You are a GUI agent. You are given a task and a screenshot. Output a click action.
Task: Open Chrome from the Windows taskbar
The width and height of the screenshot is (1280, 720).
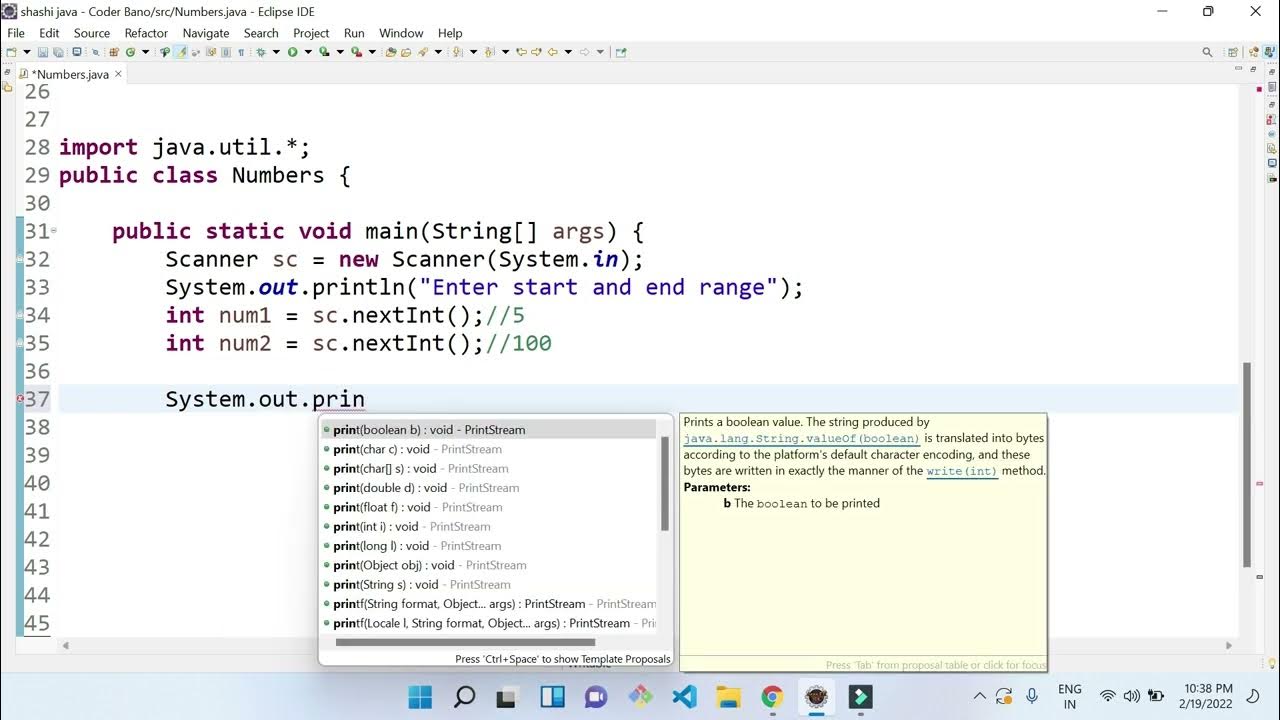(772, 696)
